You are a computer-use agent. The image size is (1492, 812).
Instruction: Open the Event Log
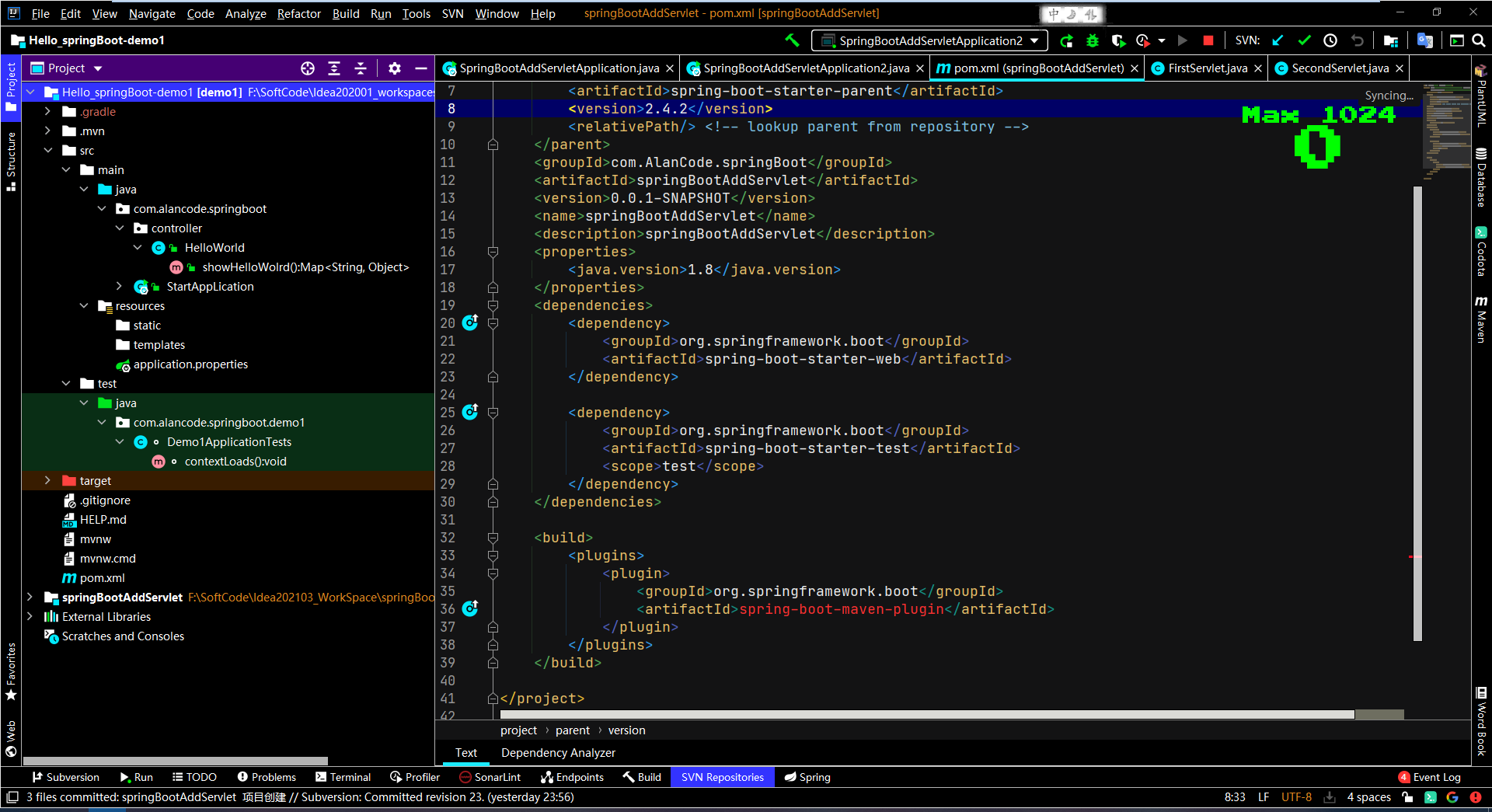click(x=1429, y=777)
